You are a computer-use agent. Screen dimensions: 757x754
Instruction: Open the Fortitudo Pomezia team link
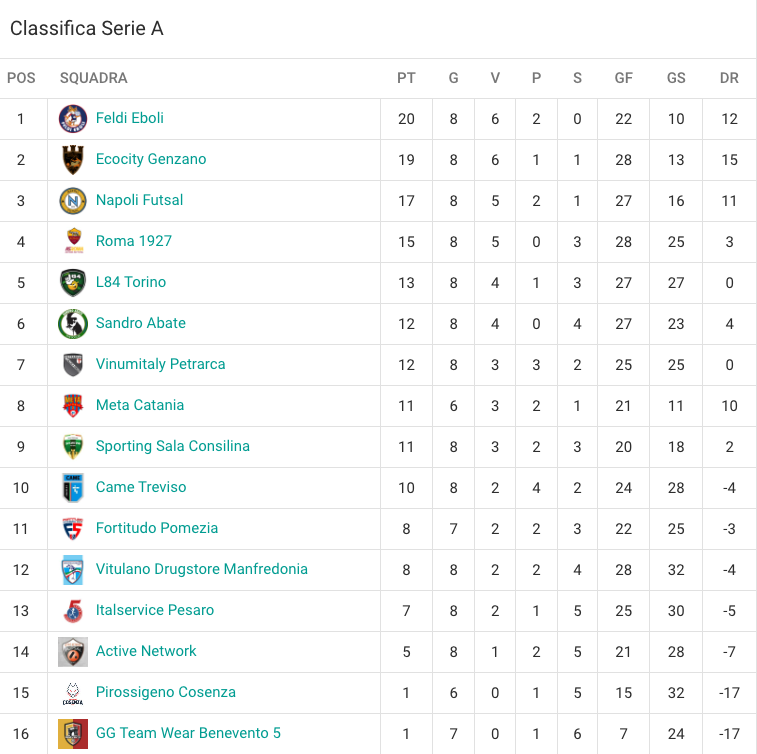click(x=156, y=528)
